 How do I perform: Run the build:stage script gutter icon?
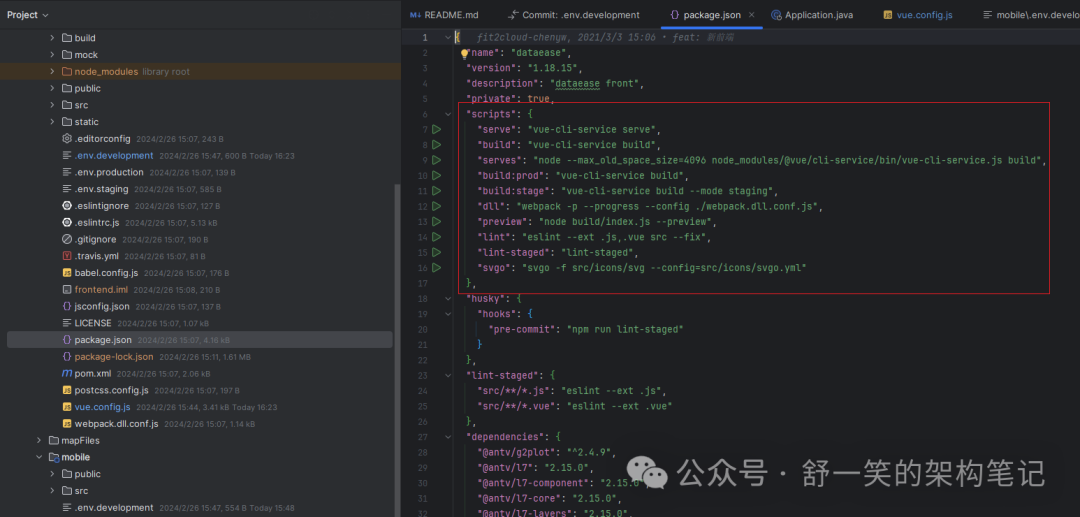click(x=436, y=191)
